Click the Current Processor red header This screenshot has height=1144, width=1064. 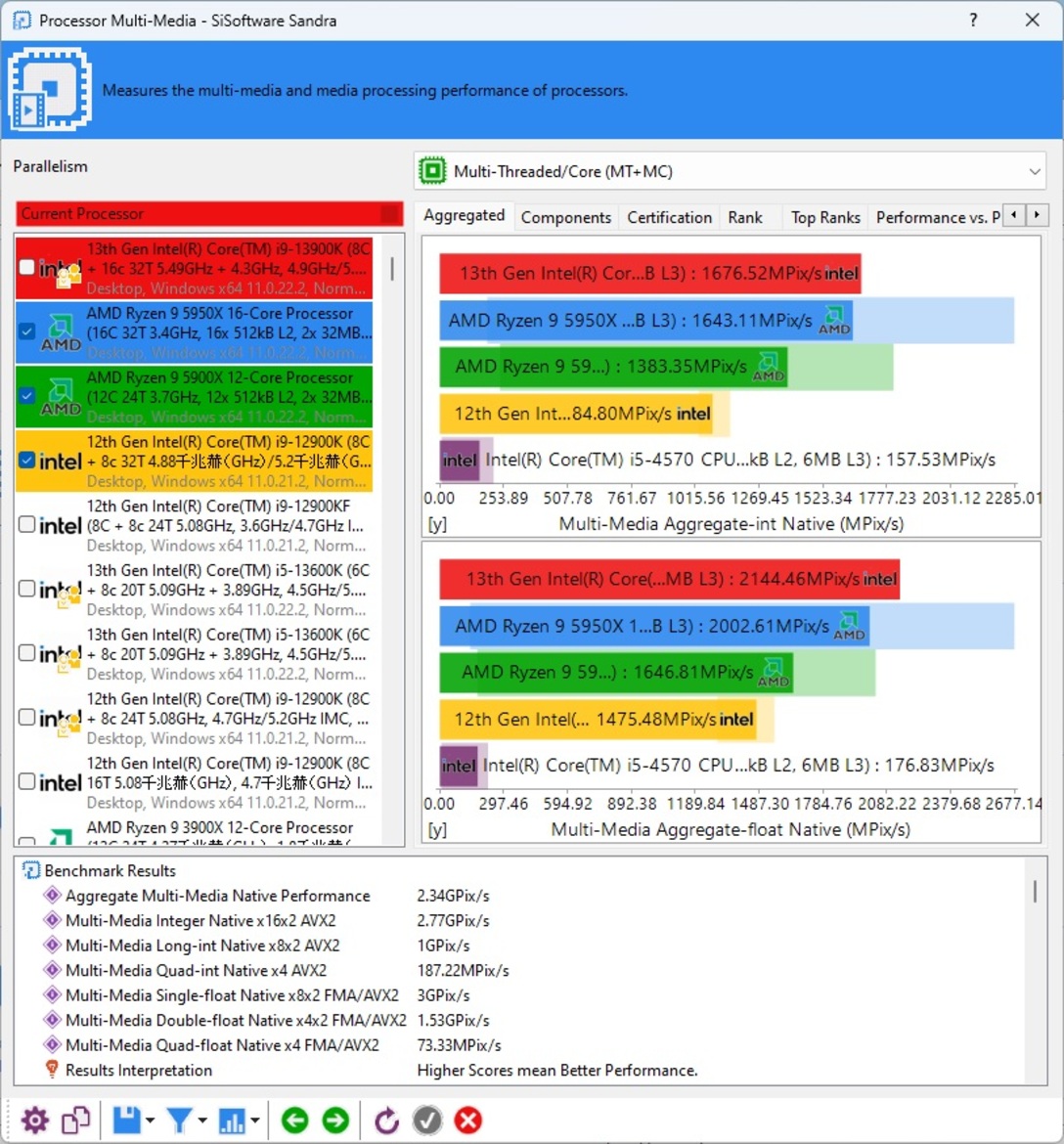click(209, 214)
